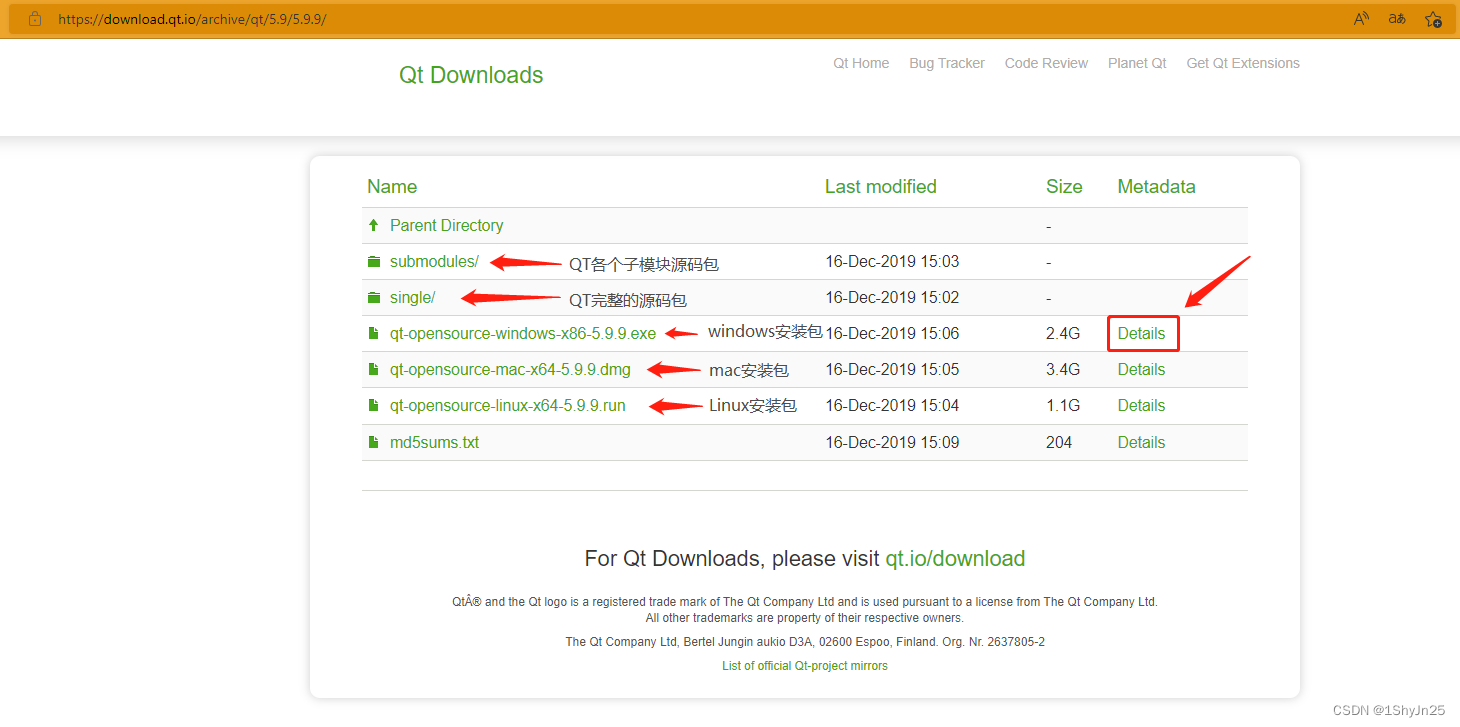
Task: Click date 16-Dec-2019 15:03
Action: point(892,262)
